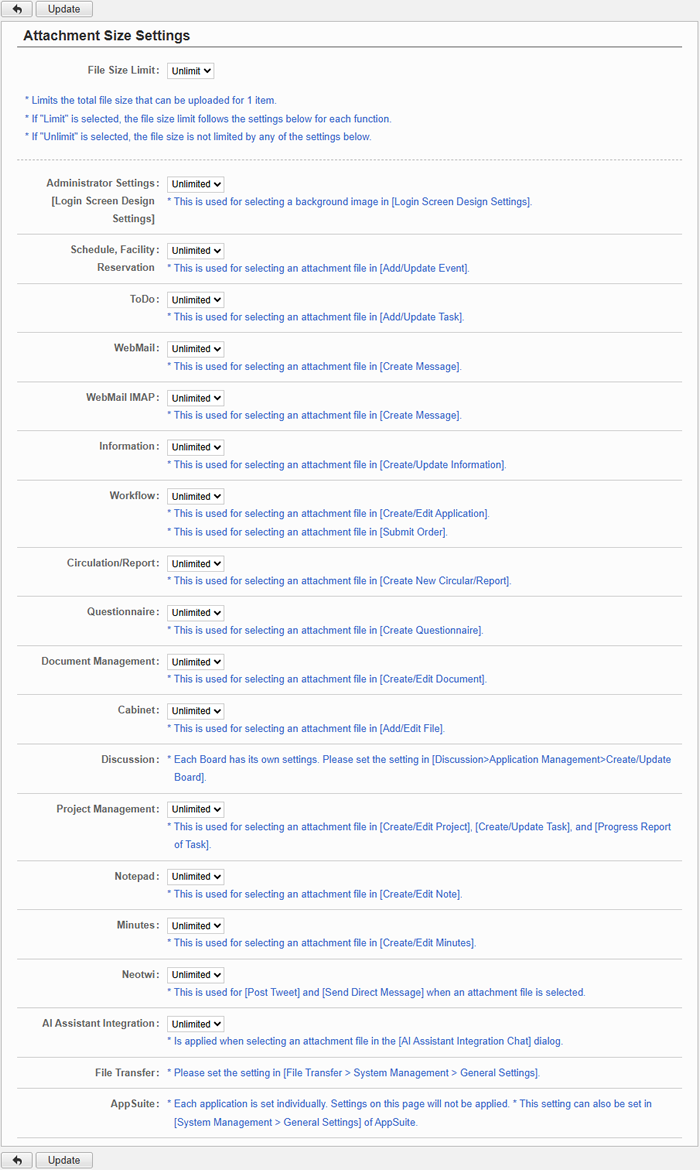Open the Cabinet size dropdown
700x1170 pixels.
point(196,711)
